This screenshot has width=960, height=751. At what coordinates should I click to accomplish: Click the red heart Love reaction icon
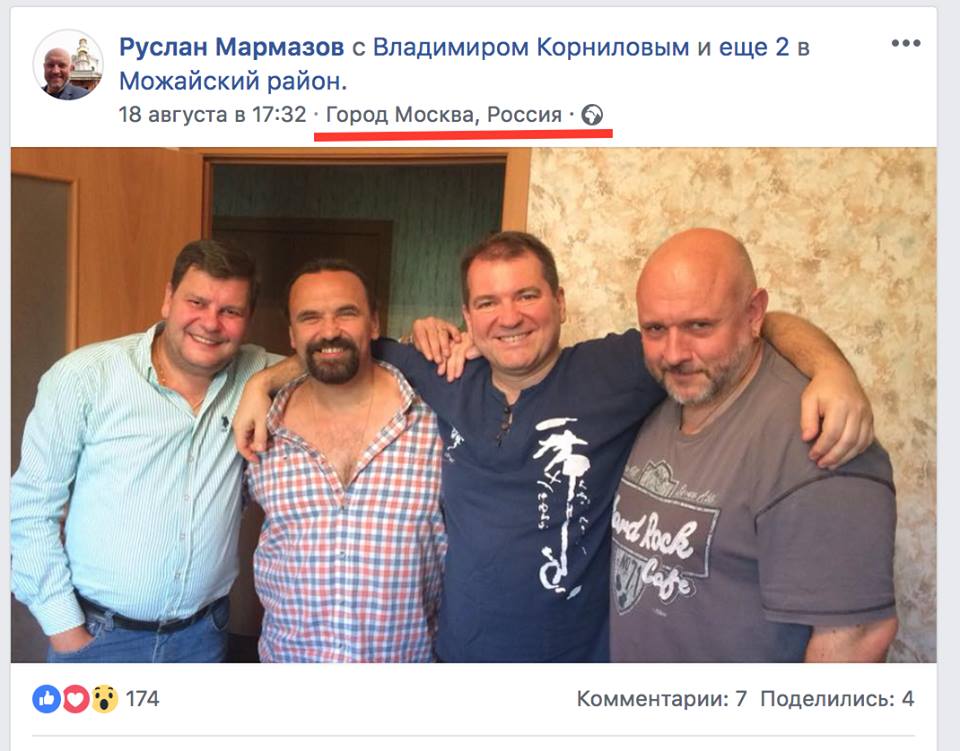[76, 698]
